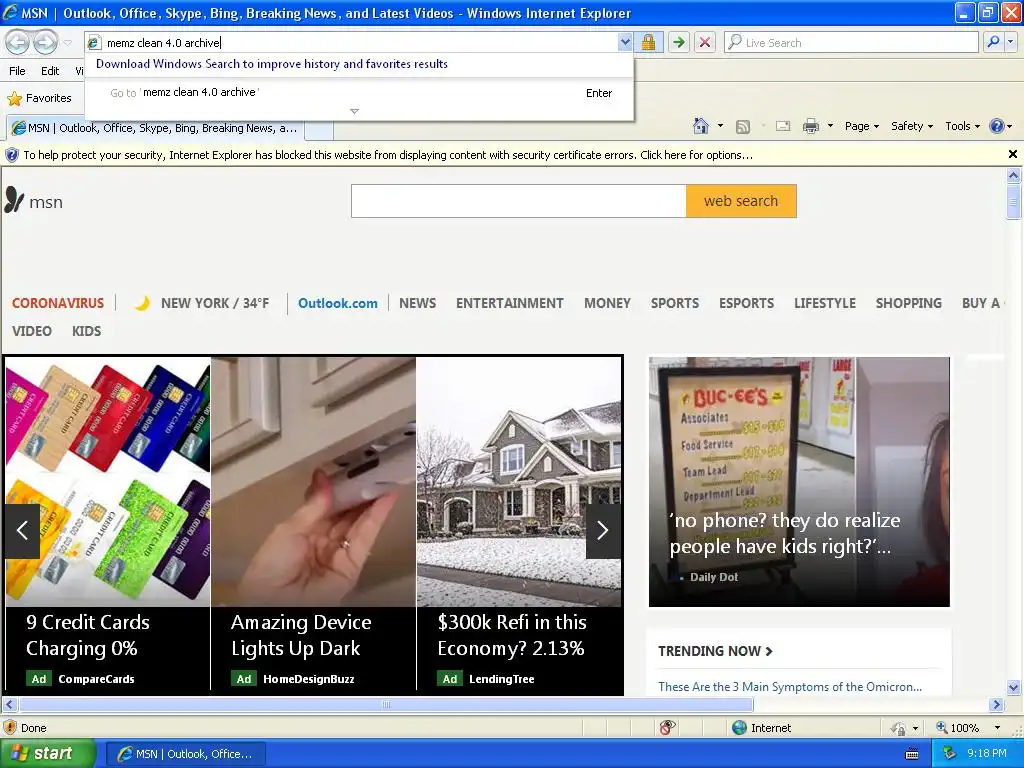
Task: Open the File menu
Action: click(x=18, y=71)
